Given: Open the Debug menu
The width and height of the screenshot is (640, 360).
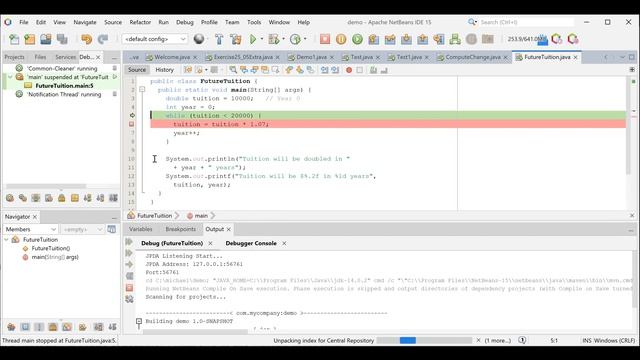Looking at the screenshot, I should pyautogui.click(x=184, y=22).
